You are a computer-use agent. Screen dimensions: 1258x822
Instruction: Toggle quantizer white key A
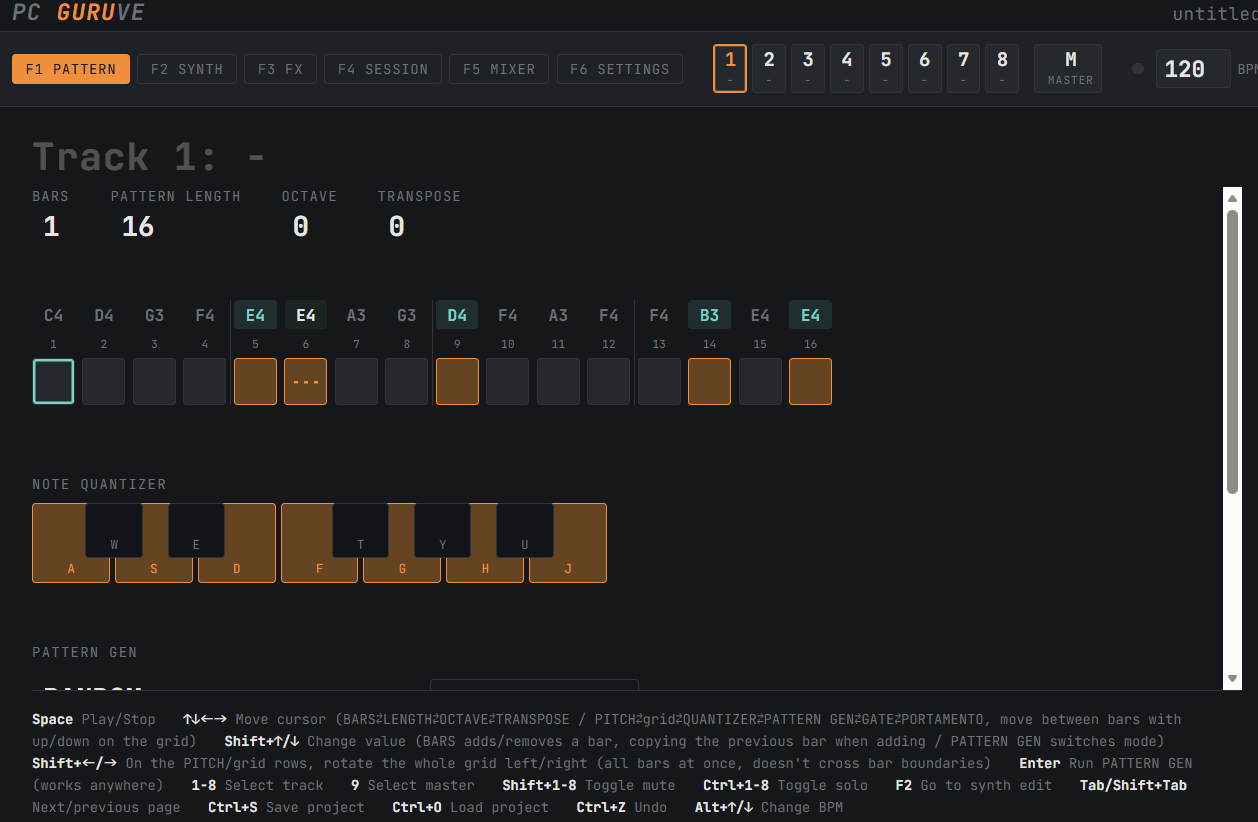pyautogui.click(x=71, y=568)
